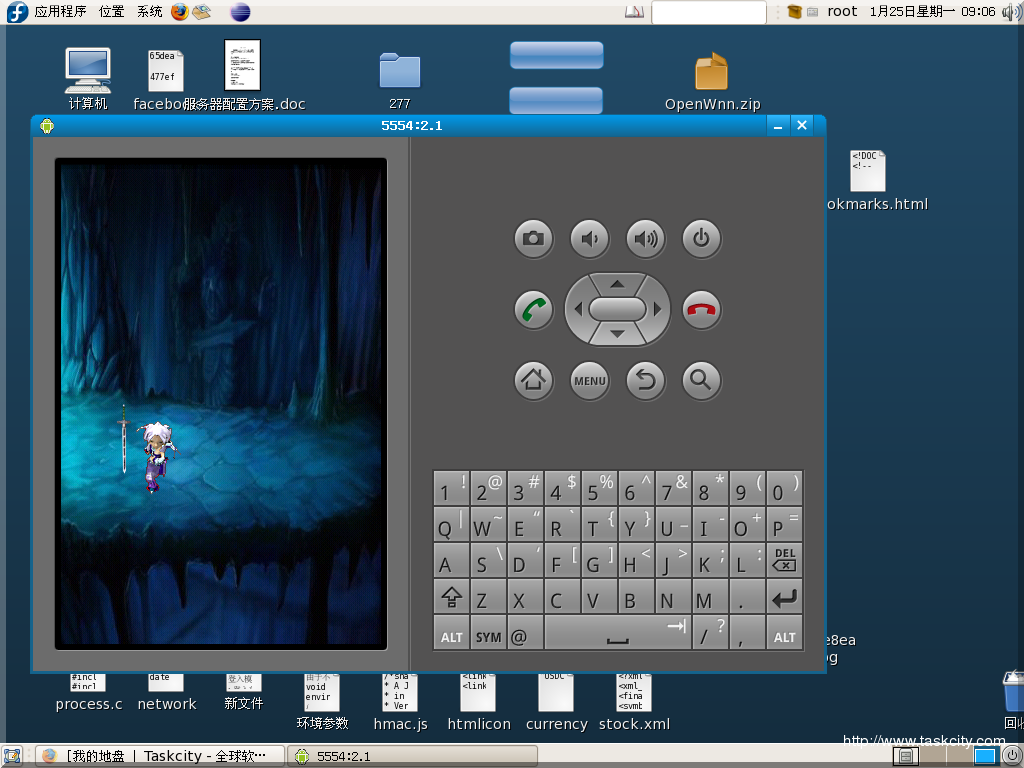The height and width of the screenshot is (768, 1024).
Task: Click the 0 key on emulator keyboard
Action: pos(784,488)
